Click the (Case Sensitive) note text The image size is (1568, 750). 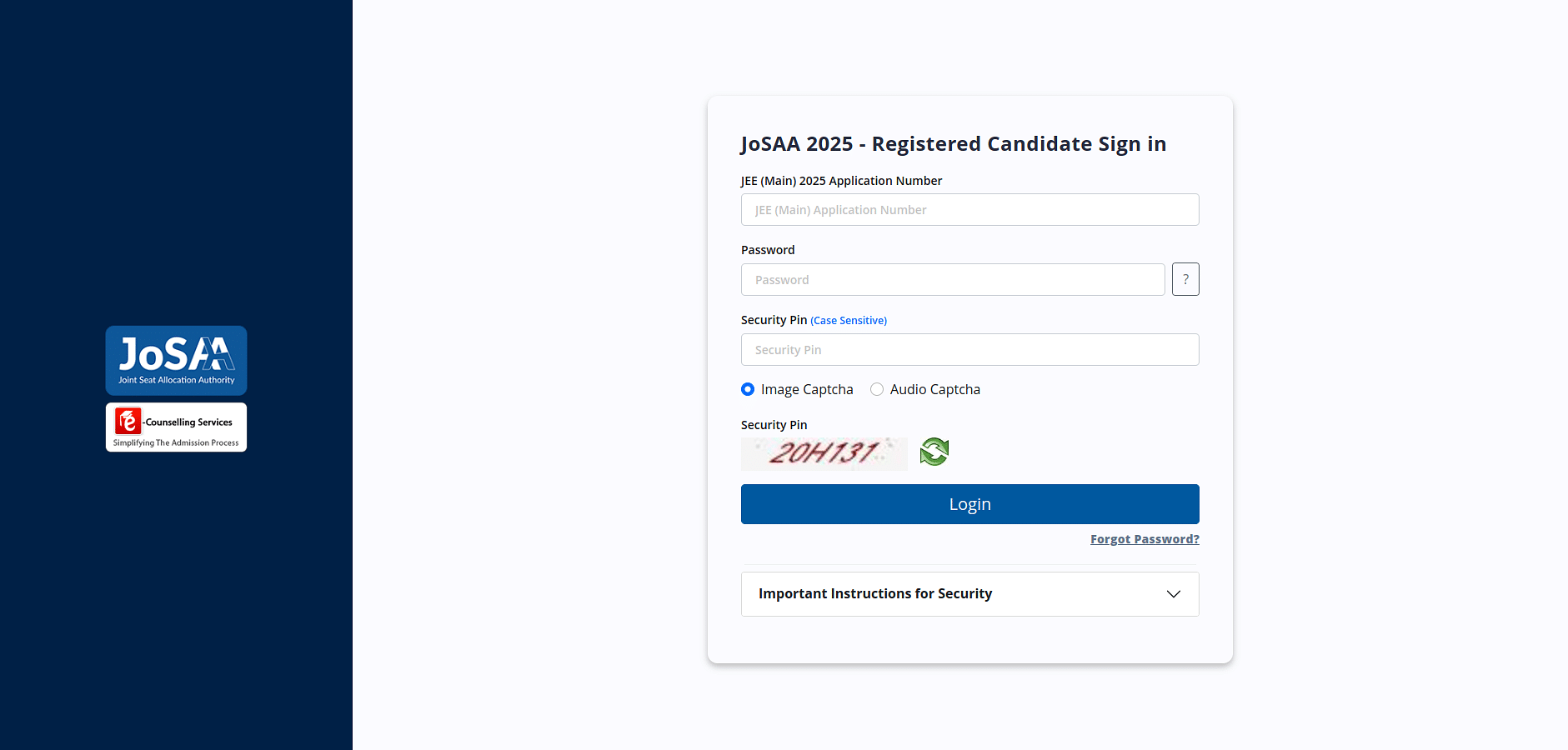(x=849, y=321)
